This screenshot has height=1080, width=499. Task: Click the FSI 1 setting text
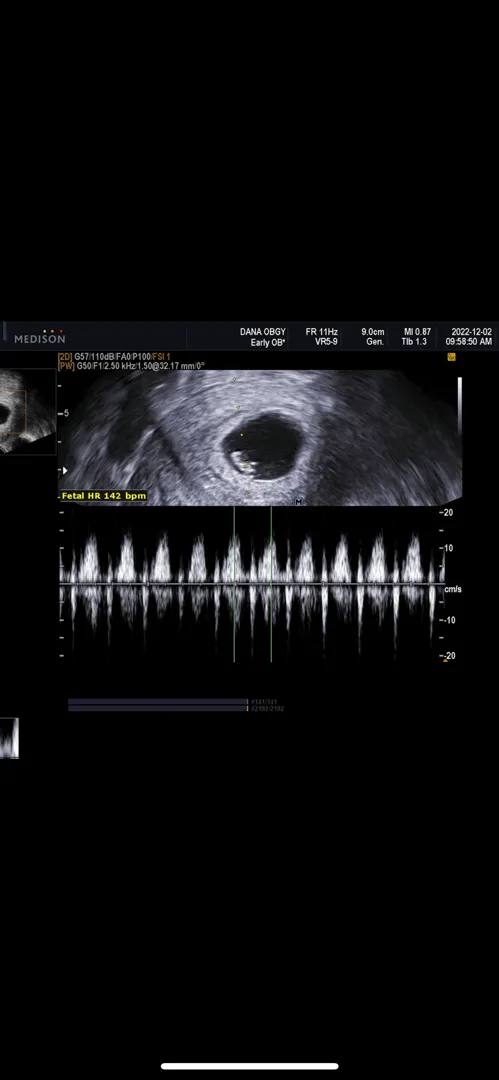coord(160,357)
